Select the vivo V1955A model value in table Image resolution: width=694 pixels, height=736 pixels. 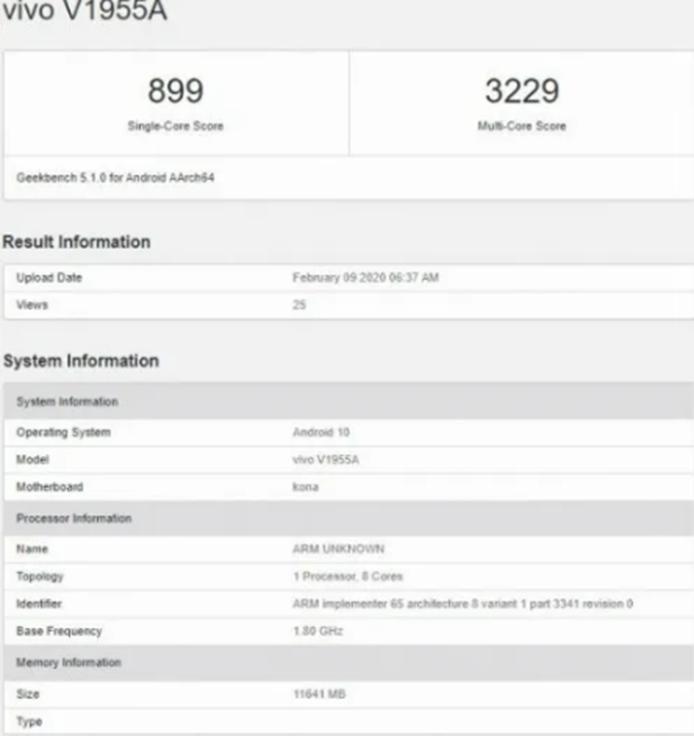pos(326,460)
